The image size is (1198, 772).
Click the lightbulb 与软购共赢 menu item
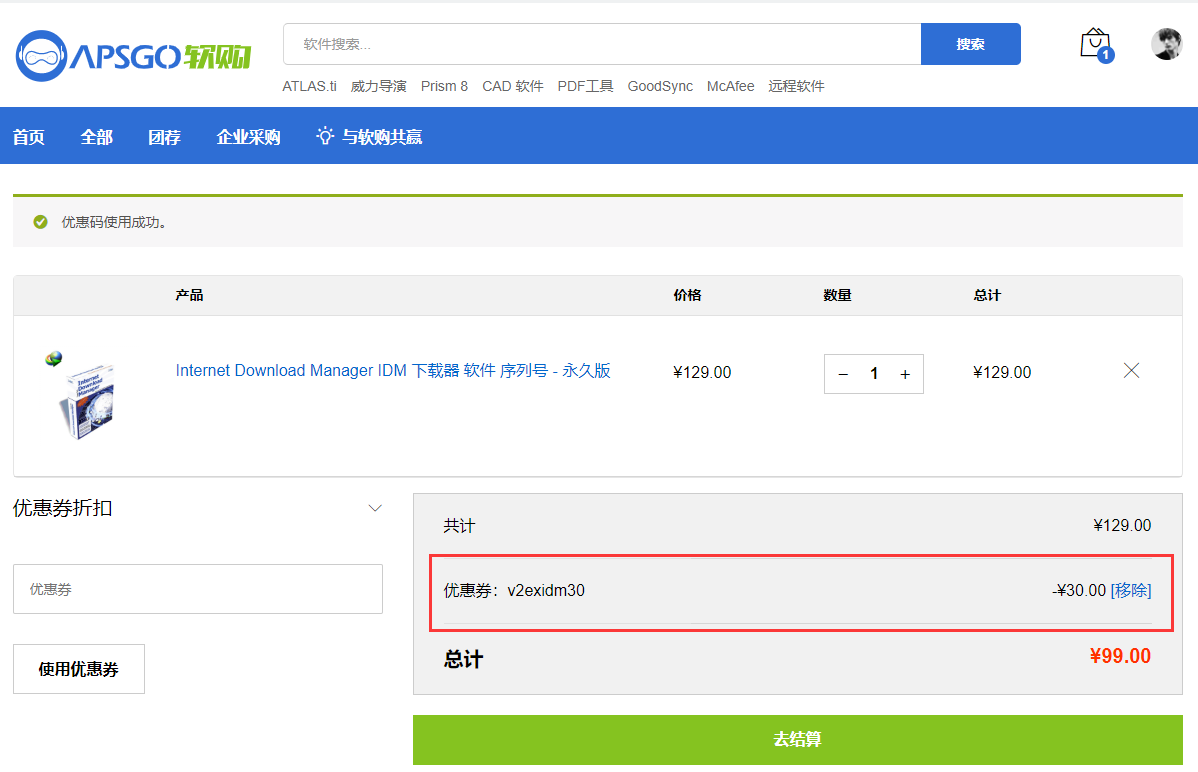tap(369, 137)
